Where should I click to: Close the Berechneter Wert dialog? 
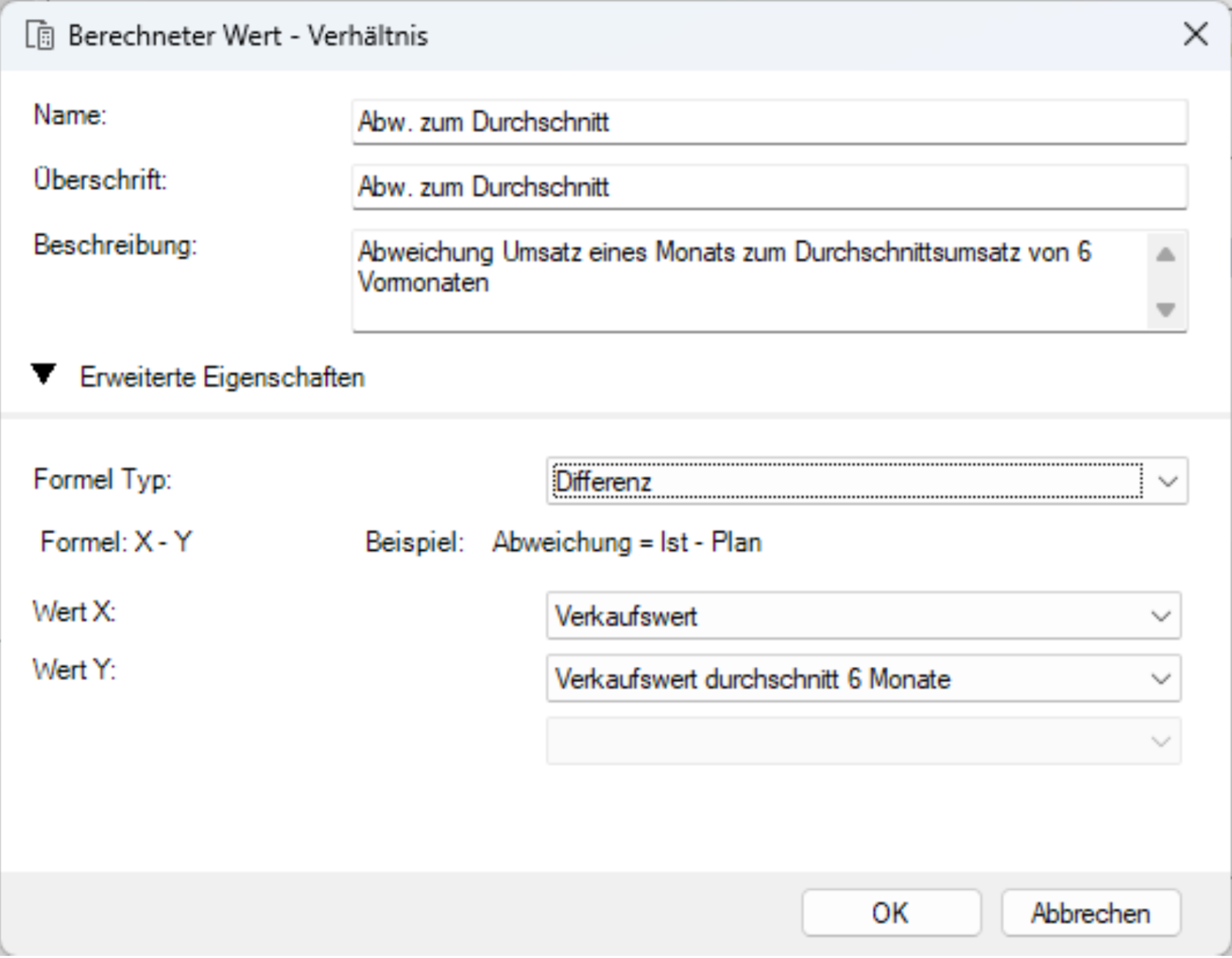pyautogui.click(x=1195, y=34)
